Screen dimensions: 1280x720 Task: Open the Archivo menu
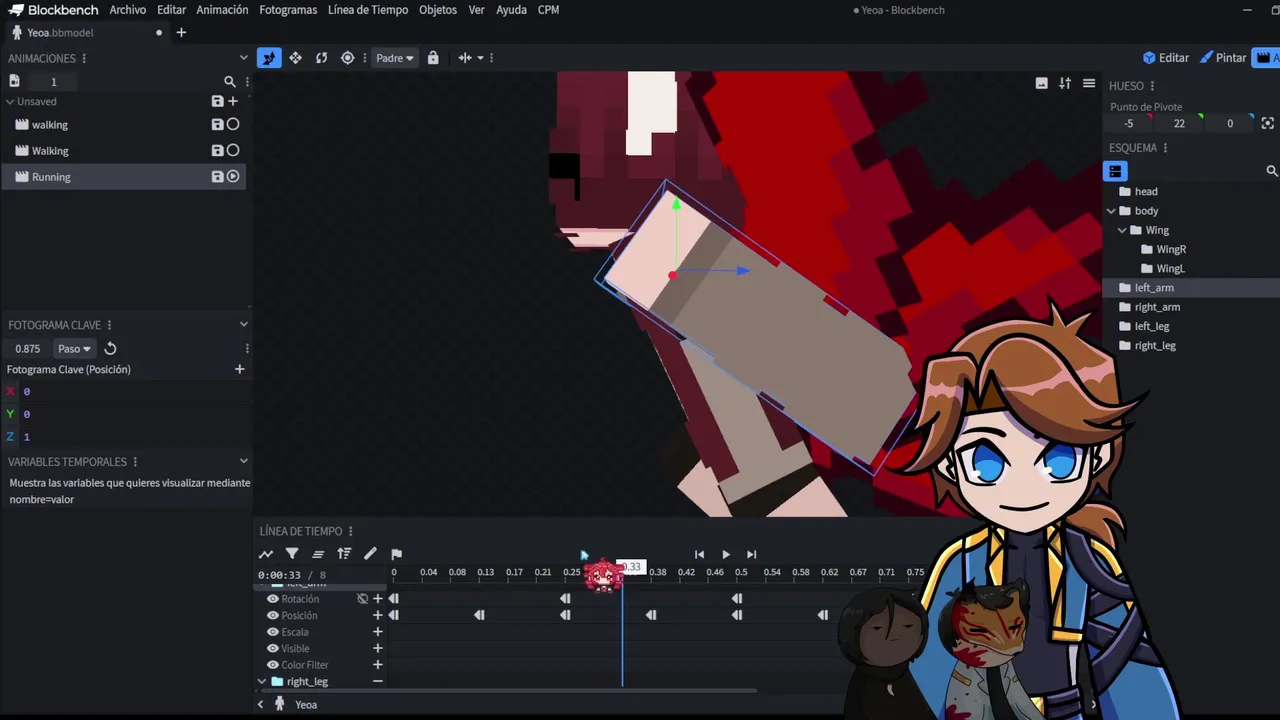tap(128, 10)
